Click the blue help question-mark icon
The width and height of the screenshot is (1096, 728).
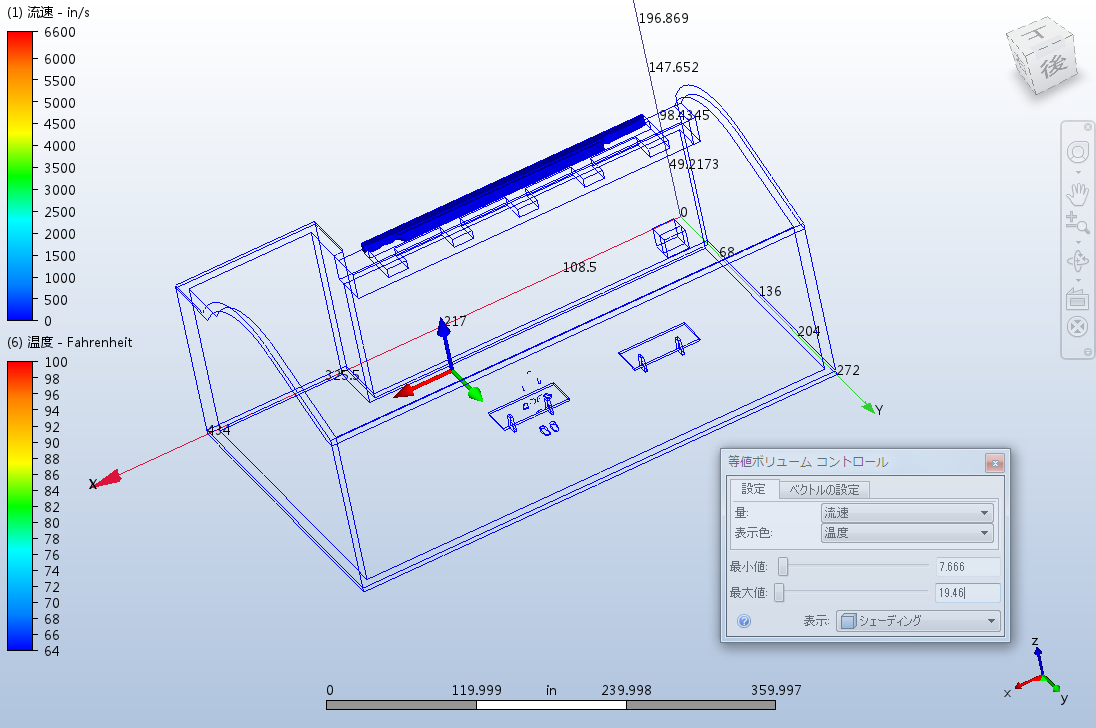744,621
